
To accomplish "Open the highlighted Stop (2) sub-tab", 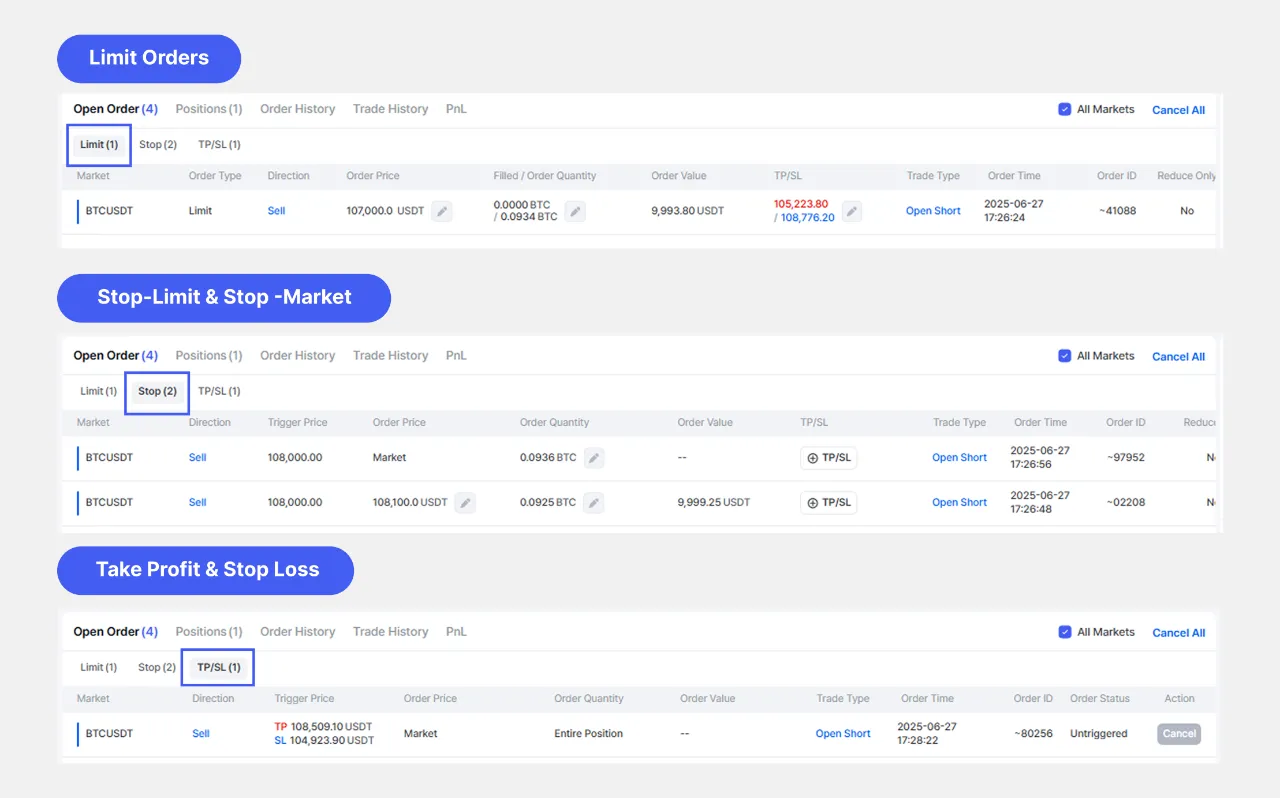I will [157, 391].
